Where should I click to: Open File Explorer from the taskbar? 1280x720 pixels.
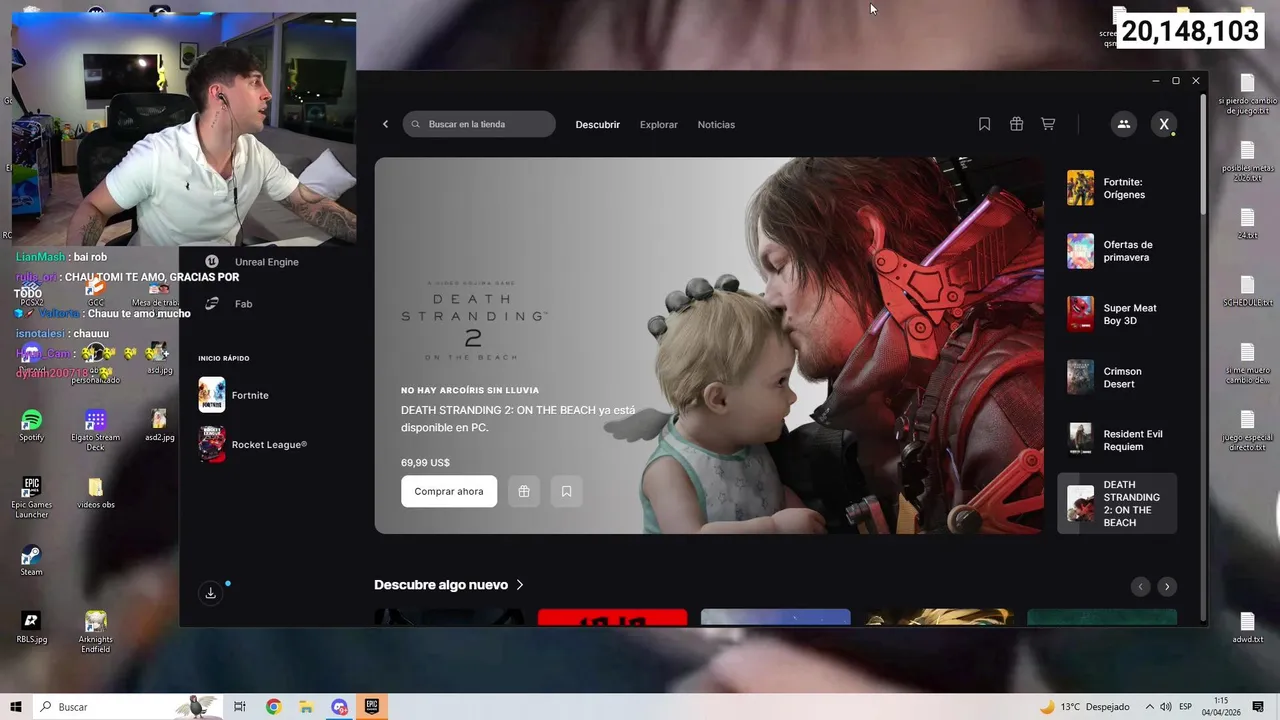coord(306,707)
